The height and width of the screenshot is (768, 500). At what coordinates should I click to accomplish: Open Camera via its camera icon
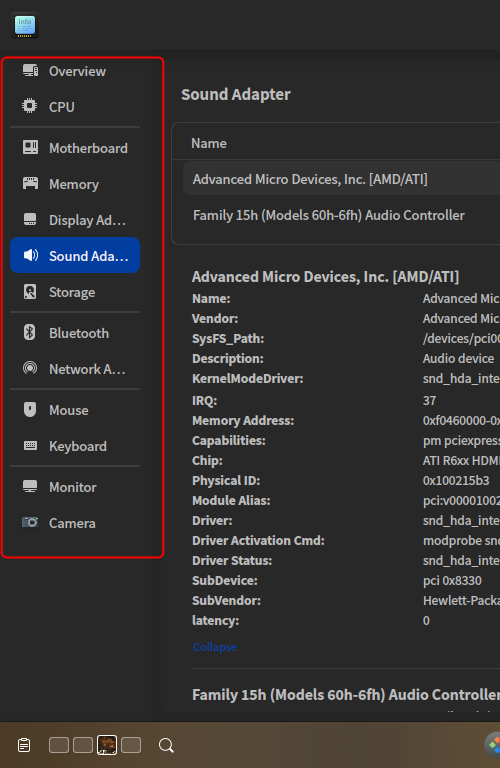pyautogui.click(x=30, y=522)
